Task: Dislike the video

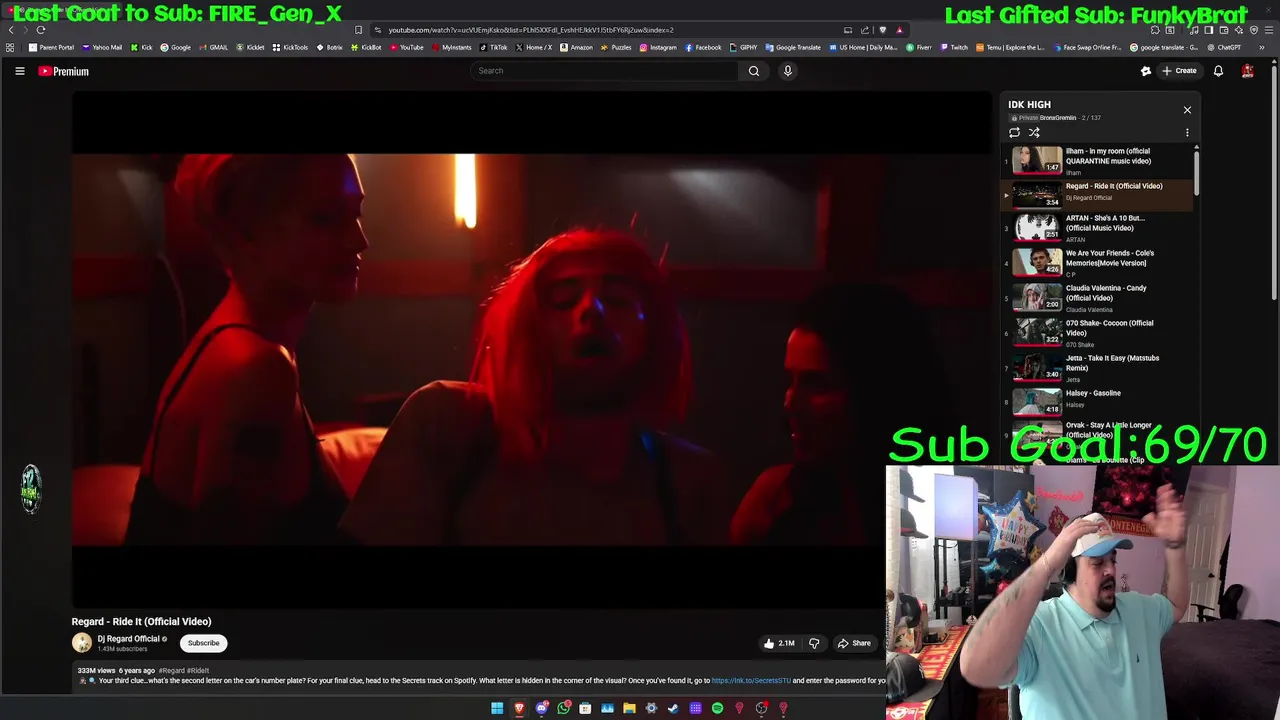Action: (x=814, y=643)
